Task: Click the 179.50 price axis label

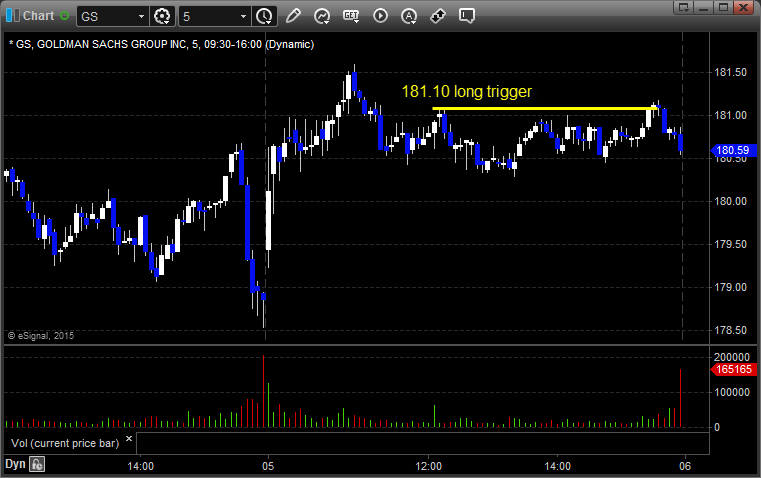Action: coord(730,244)
